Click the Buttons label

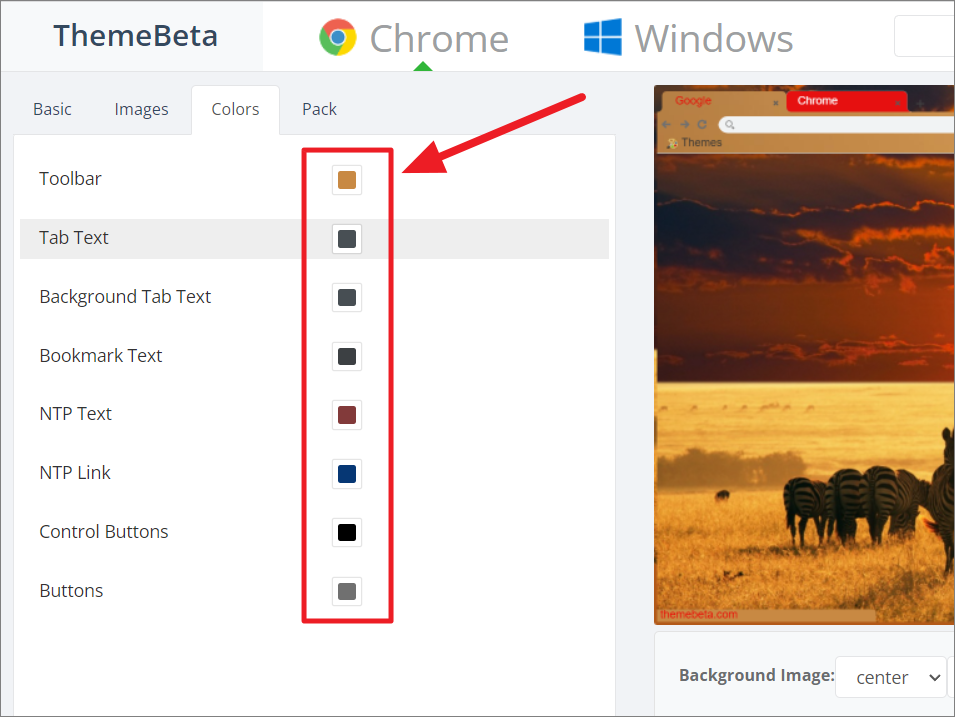pos(71,591)
